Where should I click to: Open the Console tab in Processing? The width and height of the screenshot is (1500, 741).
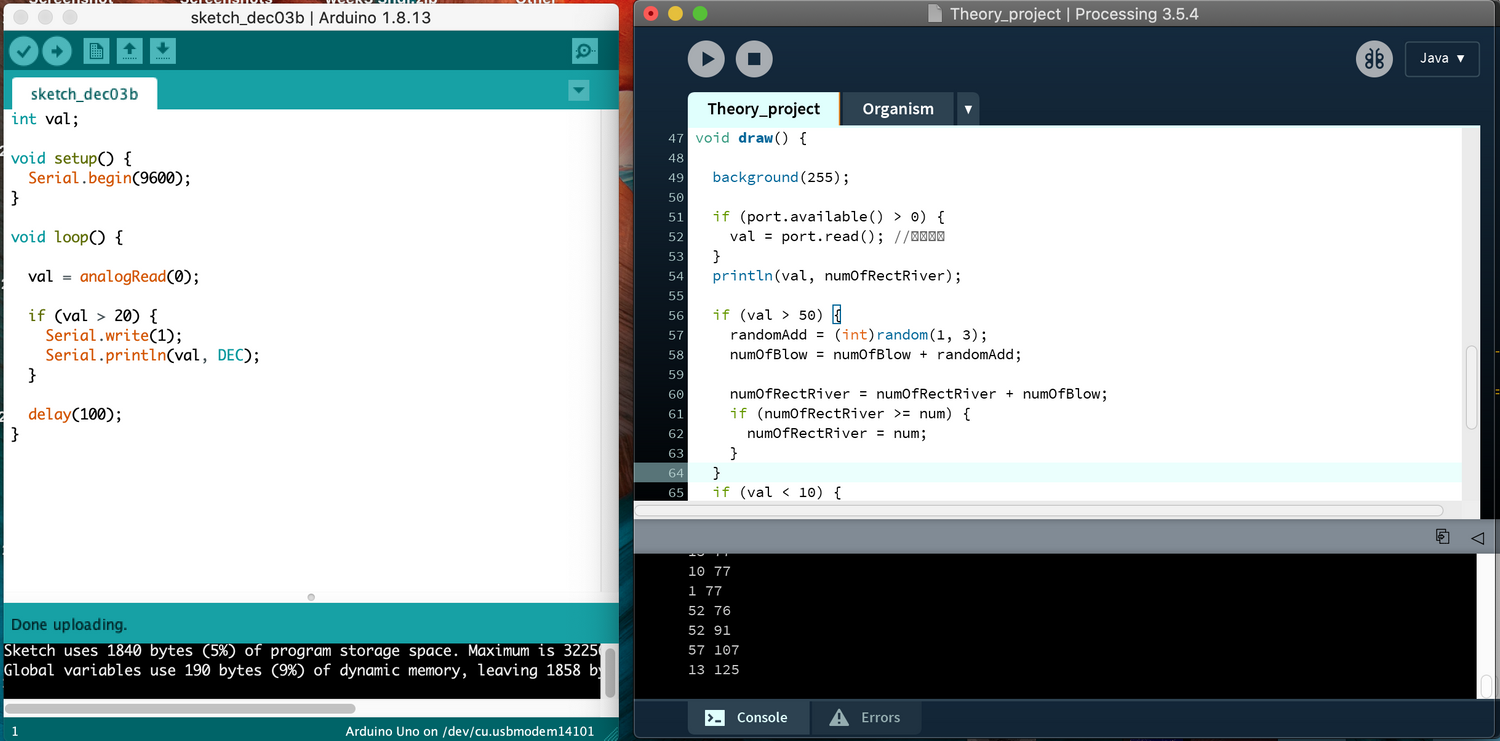pos(747,717)
